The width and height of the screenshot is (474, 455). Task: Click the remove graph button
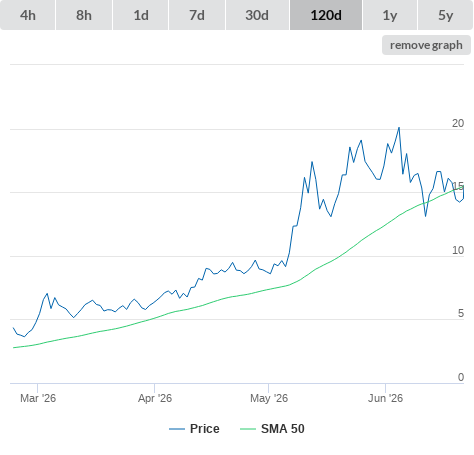426,45
